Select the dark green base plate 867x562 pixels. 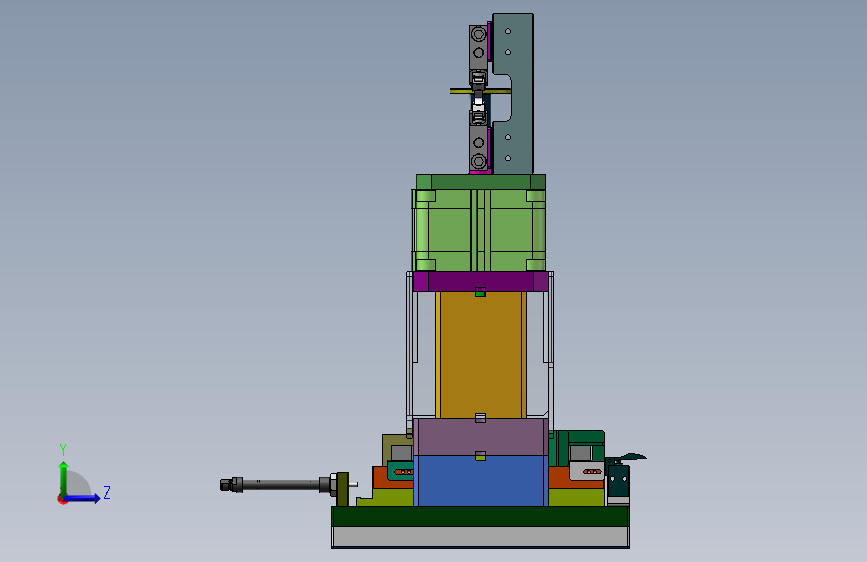click(x=480, y=517)
